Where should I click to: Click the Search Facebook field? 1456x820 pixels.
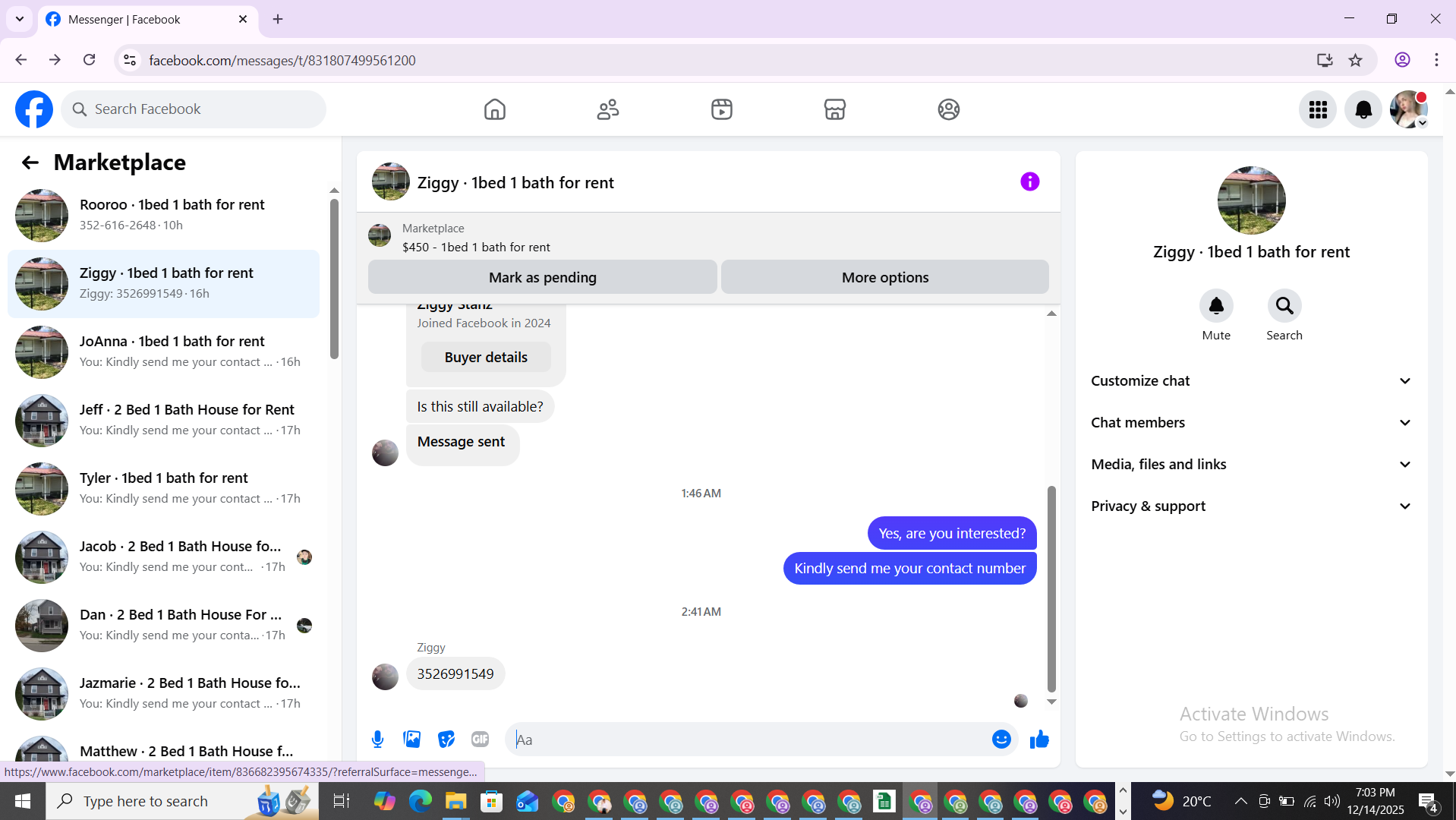[194, 109]
